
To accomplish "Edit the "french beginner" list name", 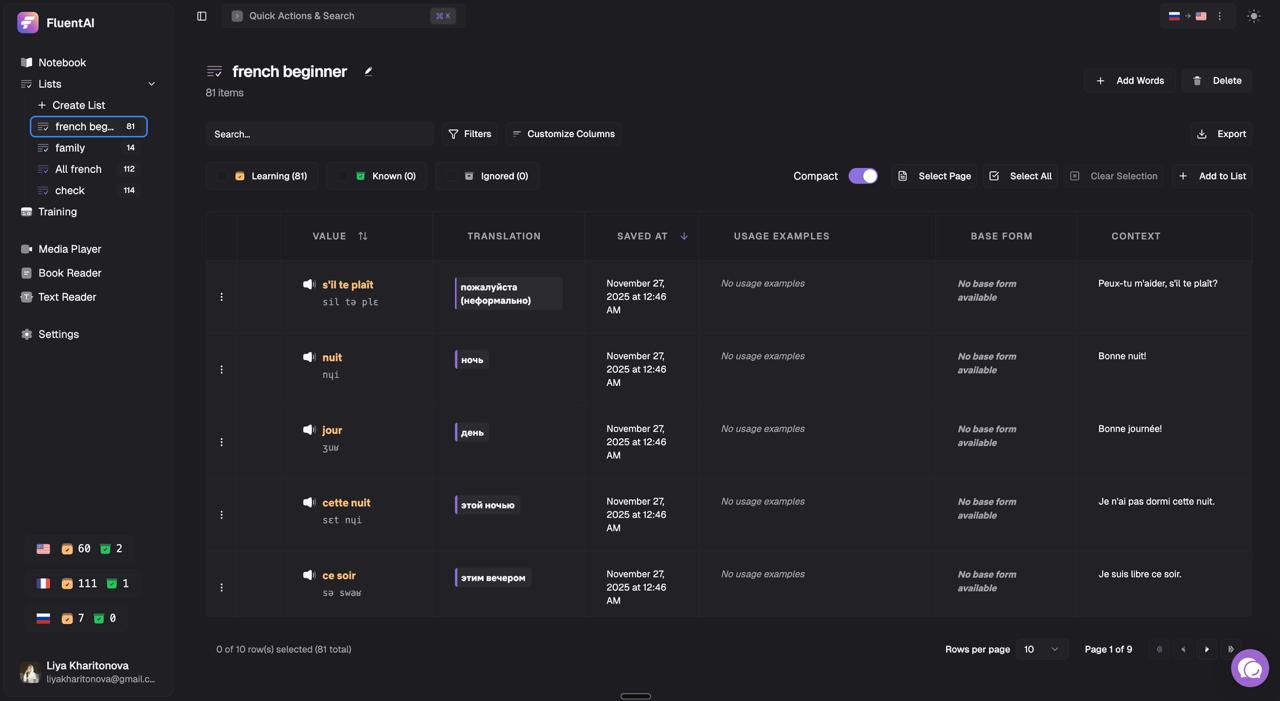I will [x=368, y=71].
